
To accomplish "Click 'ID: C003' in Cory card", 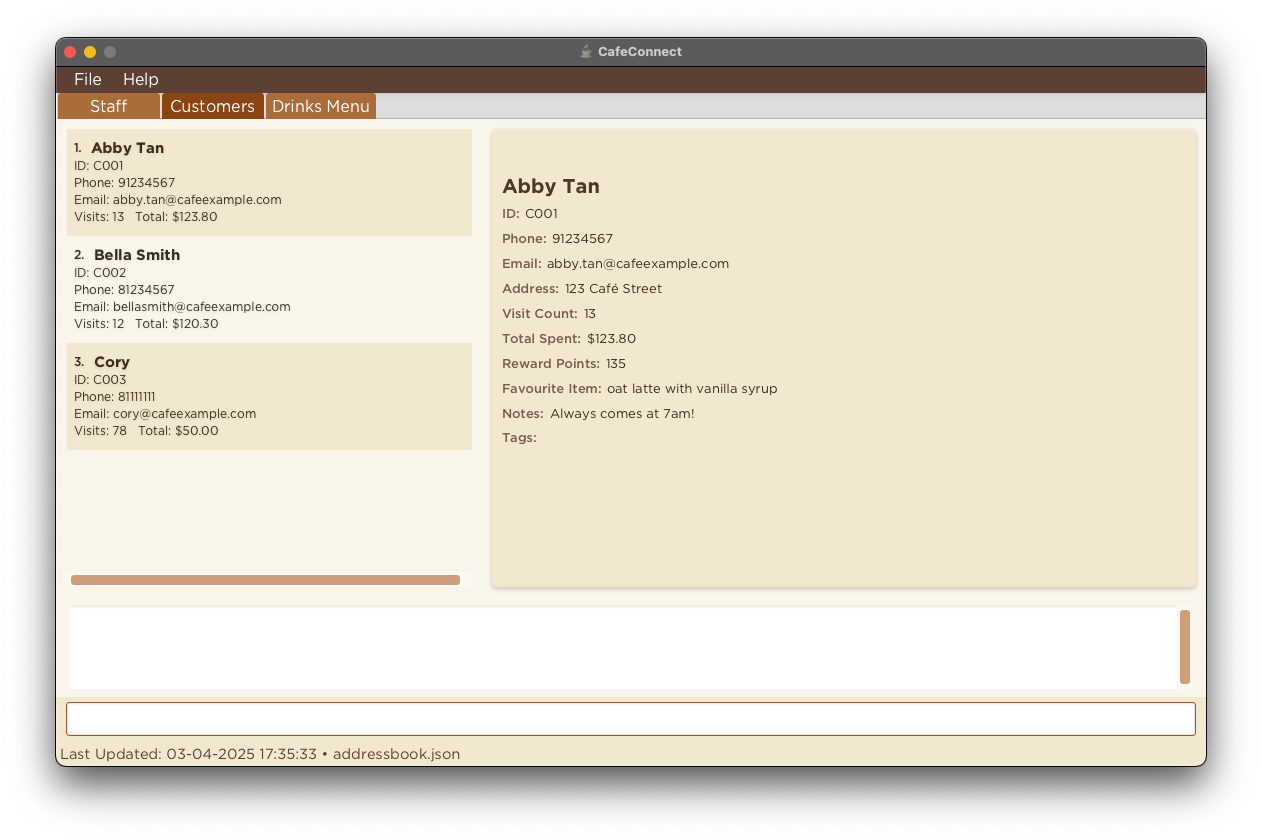I will pos(100,380).
